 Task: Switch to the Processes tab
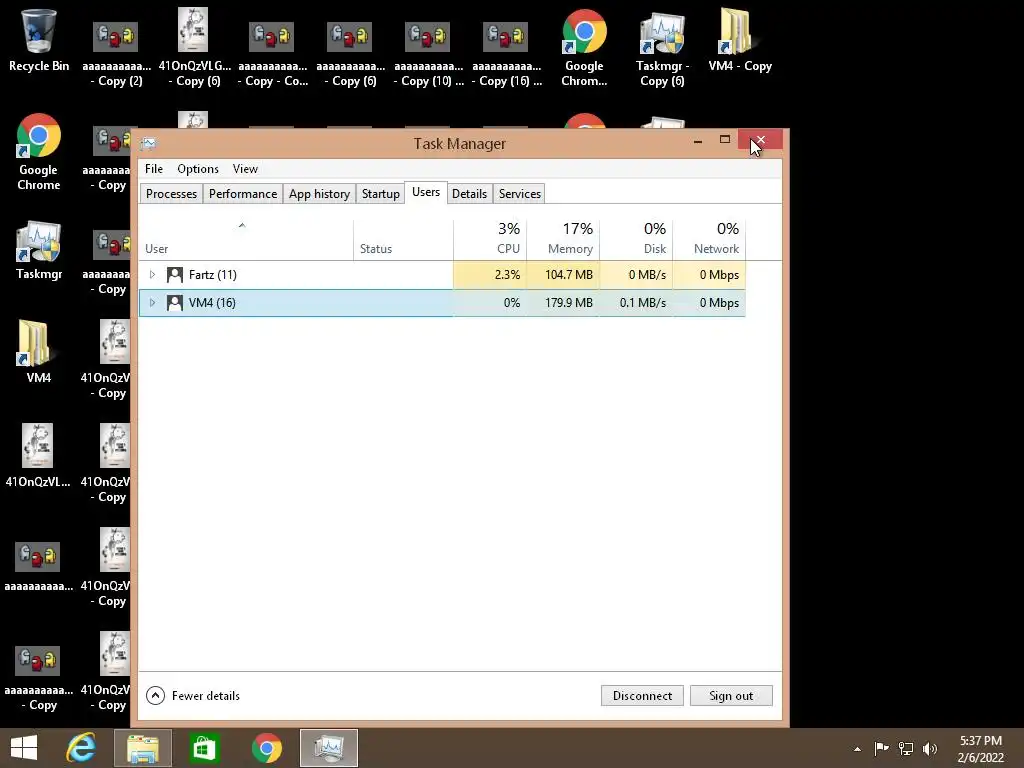coord(171,194)
